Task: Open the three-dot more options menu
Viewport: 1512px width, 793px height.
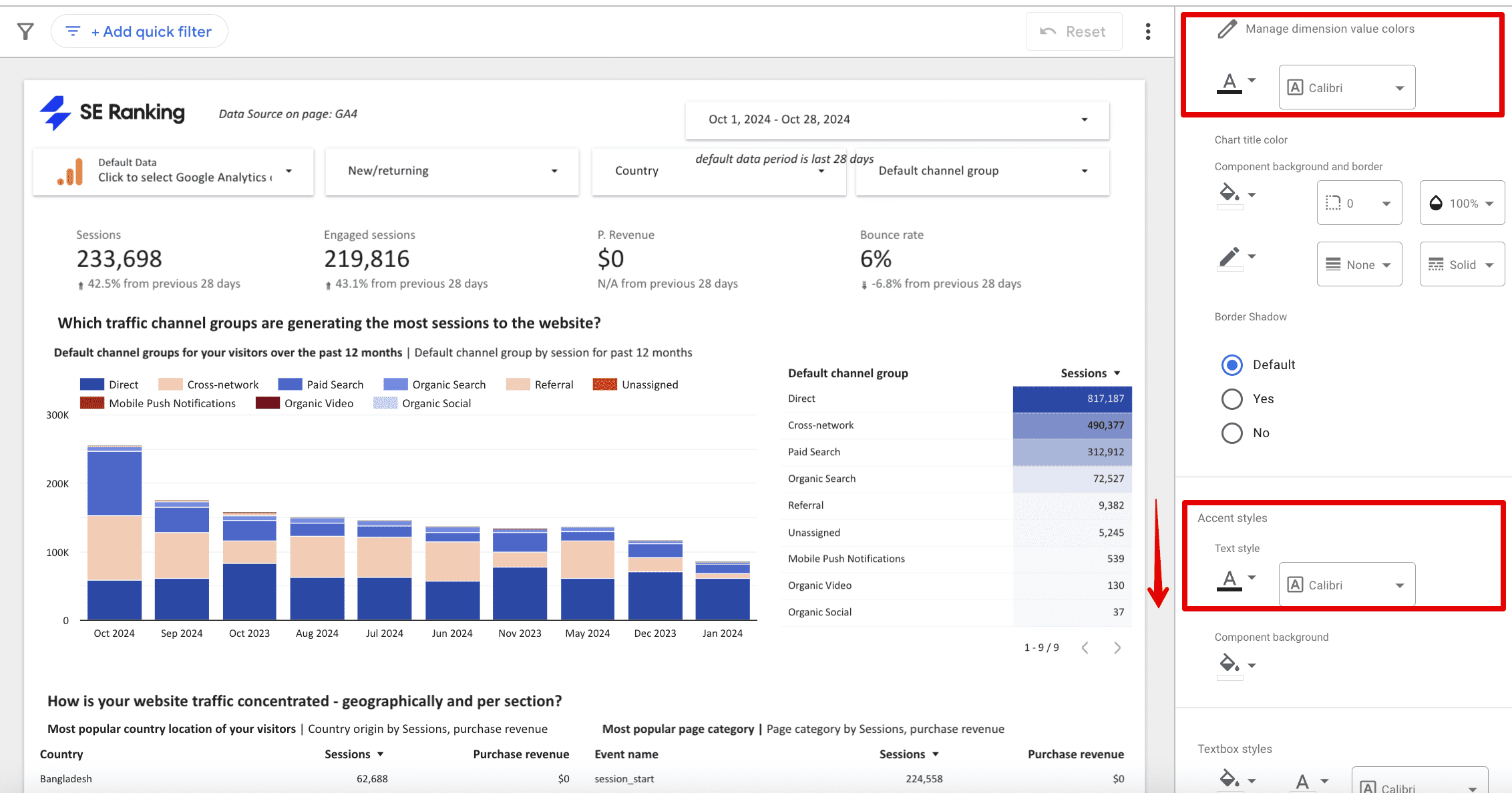Action: pyautogui.click(x=1148, y=31)
